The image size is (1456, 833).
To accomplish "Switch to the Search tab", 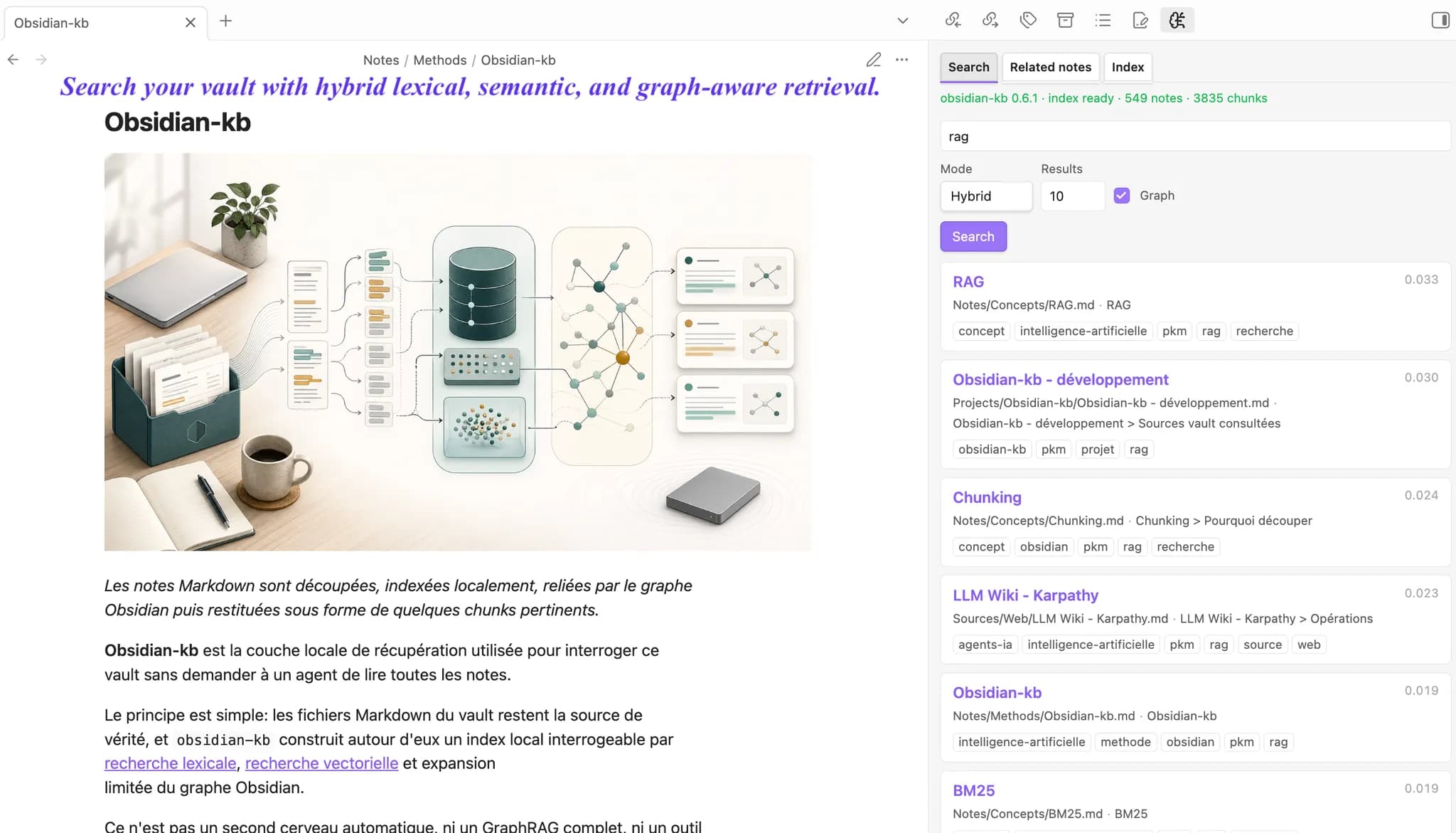I will 968,67.
